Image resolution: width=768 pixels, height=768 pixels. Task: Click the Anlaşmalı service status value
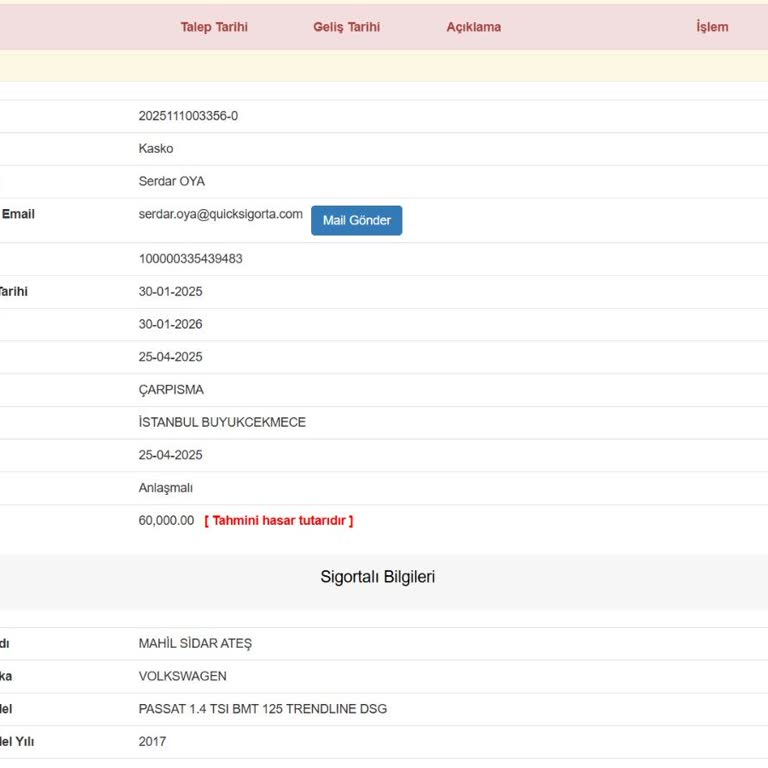[x=165, y=488]
